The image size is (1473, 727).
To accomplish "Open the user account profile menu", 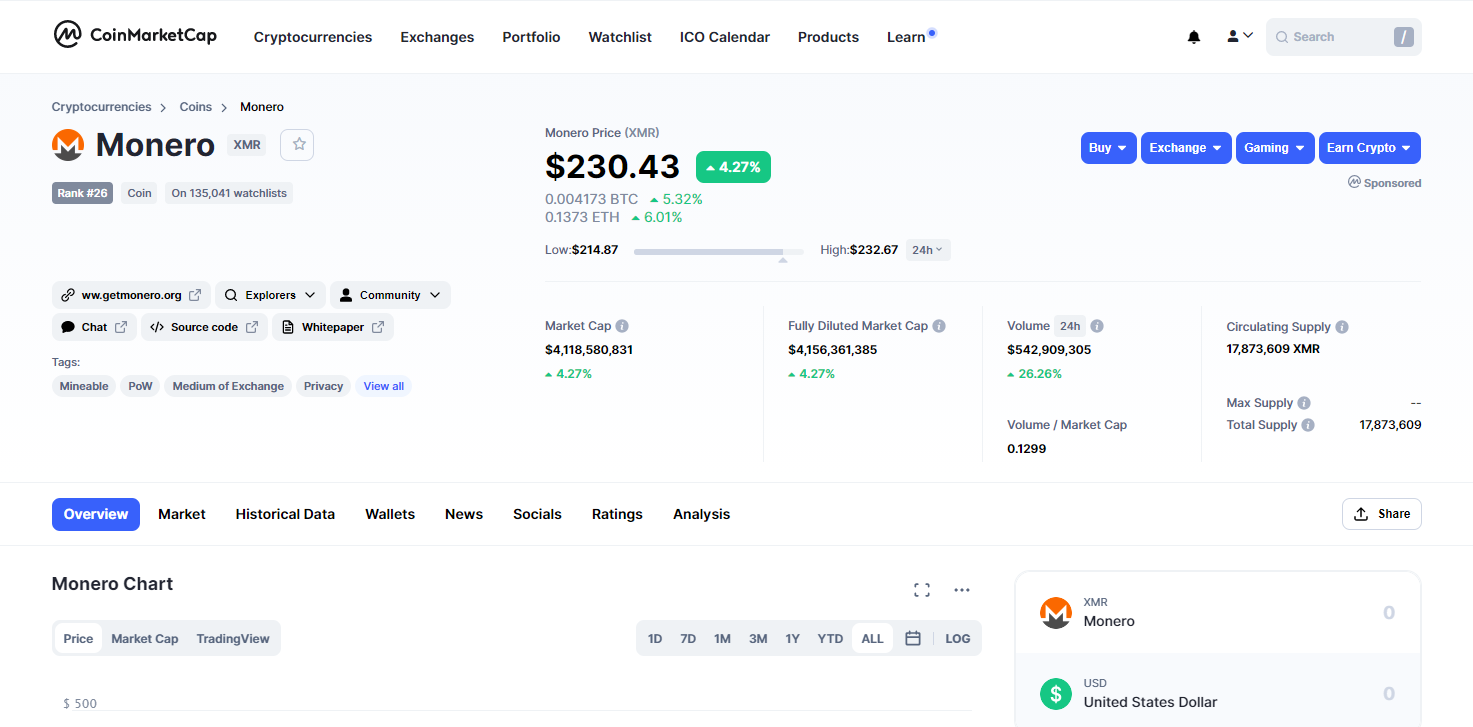I will (1240, 36).
